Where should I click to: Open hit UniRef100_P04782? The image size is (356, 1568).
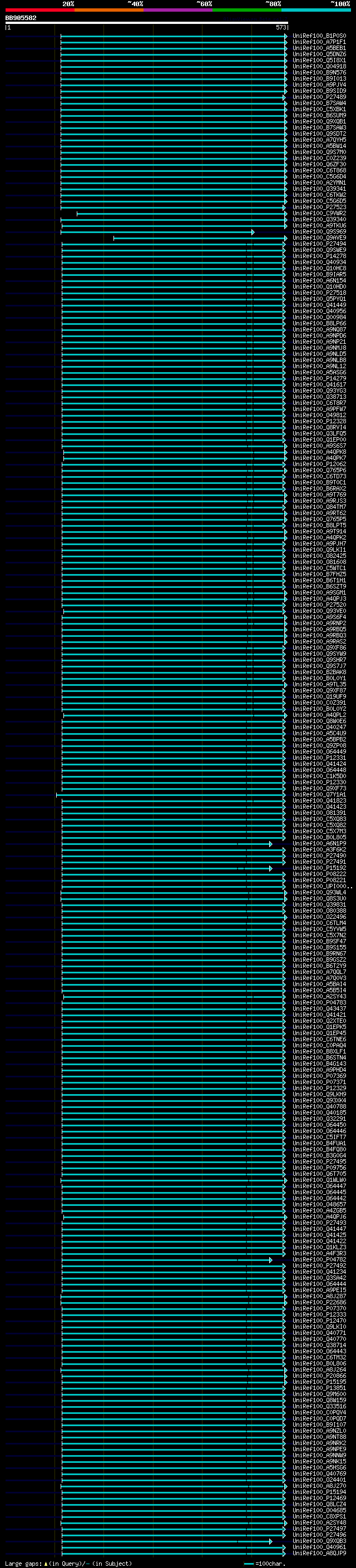[x=319, y=1259]
